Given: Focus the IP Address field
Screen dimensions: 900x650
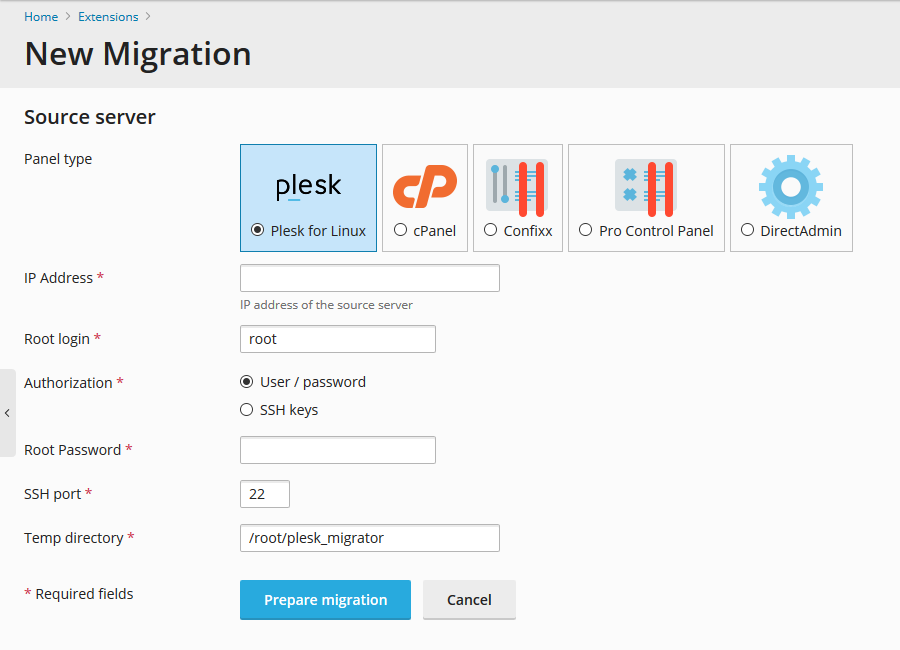Looking at the screenshot, I should (x=369, y=278).
